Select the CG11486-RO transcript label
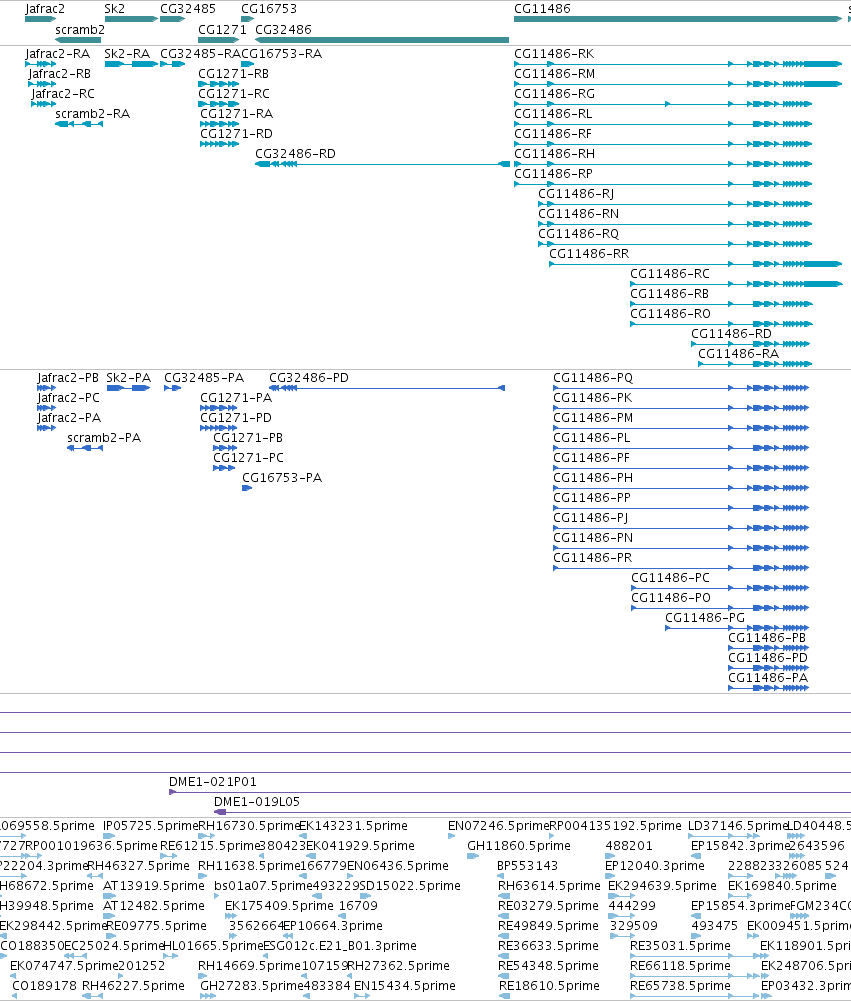 pyautogui.click(x=670, y=313)
